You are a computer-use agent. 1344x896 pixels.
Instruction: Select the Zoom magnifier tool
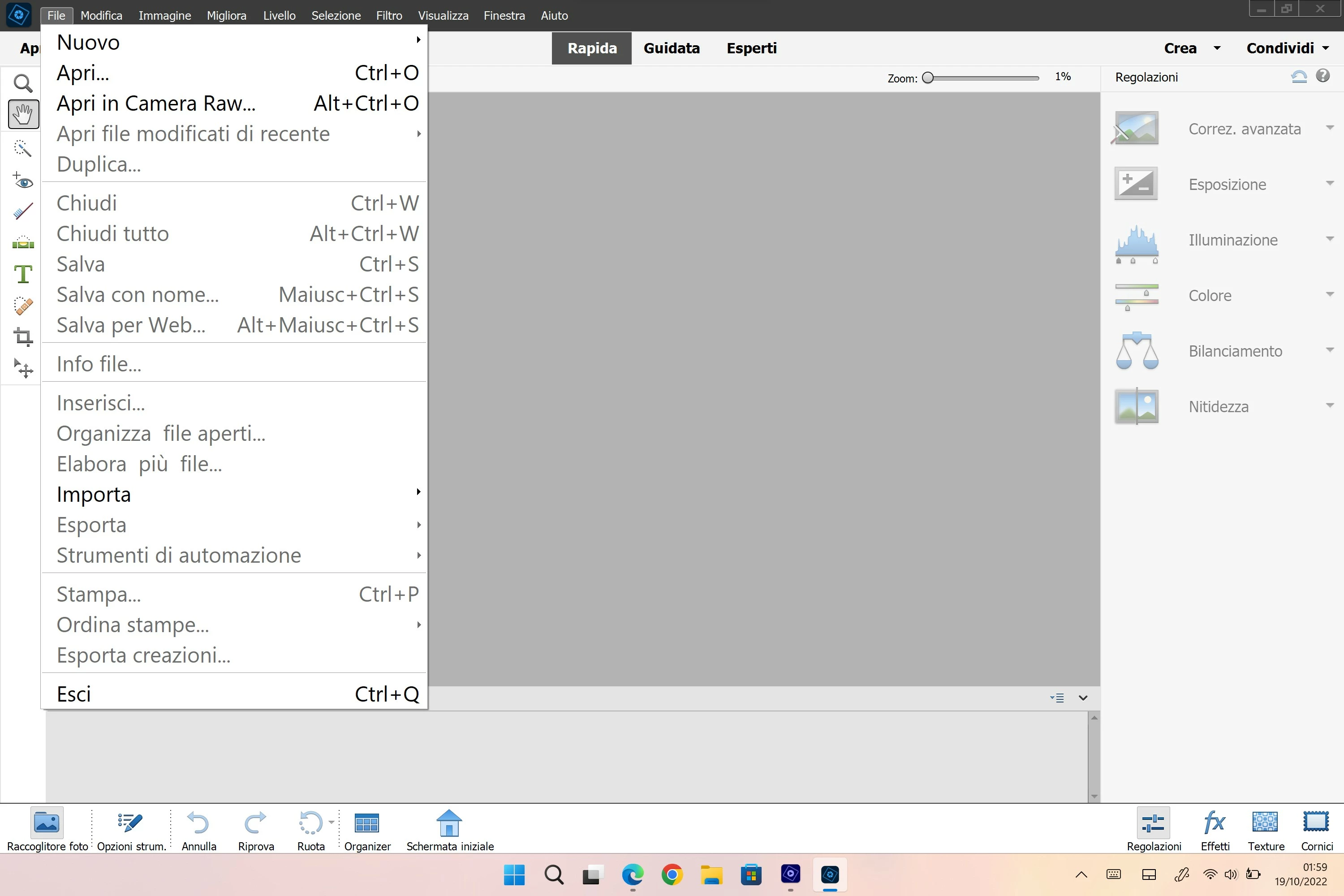(x=23, y=84)
